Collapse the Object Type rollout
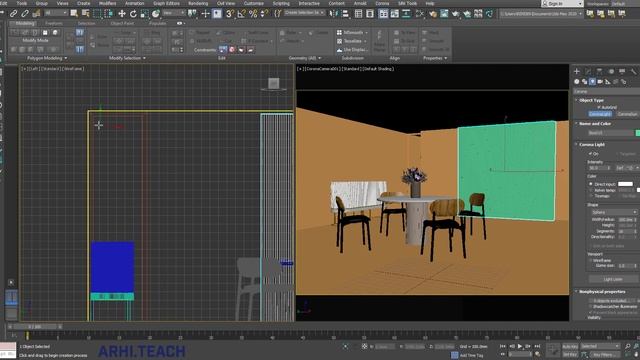 (x=591, y=100)
